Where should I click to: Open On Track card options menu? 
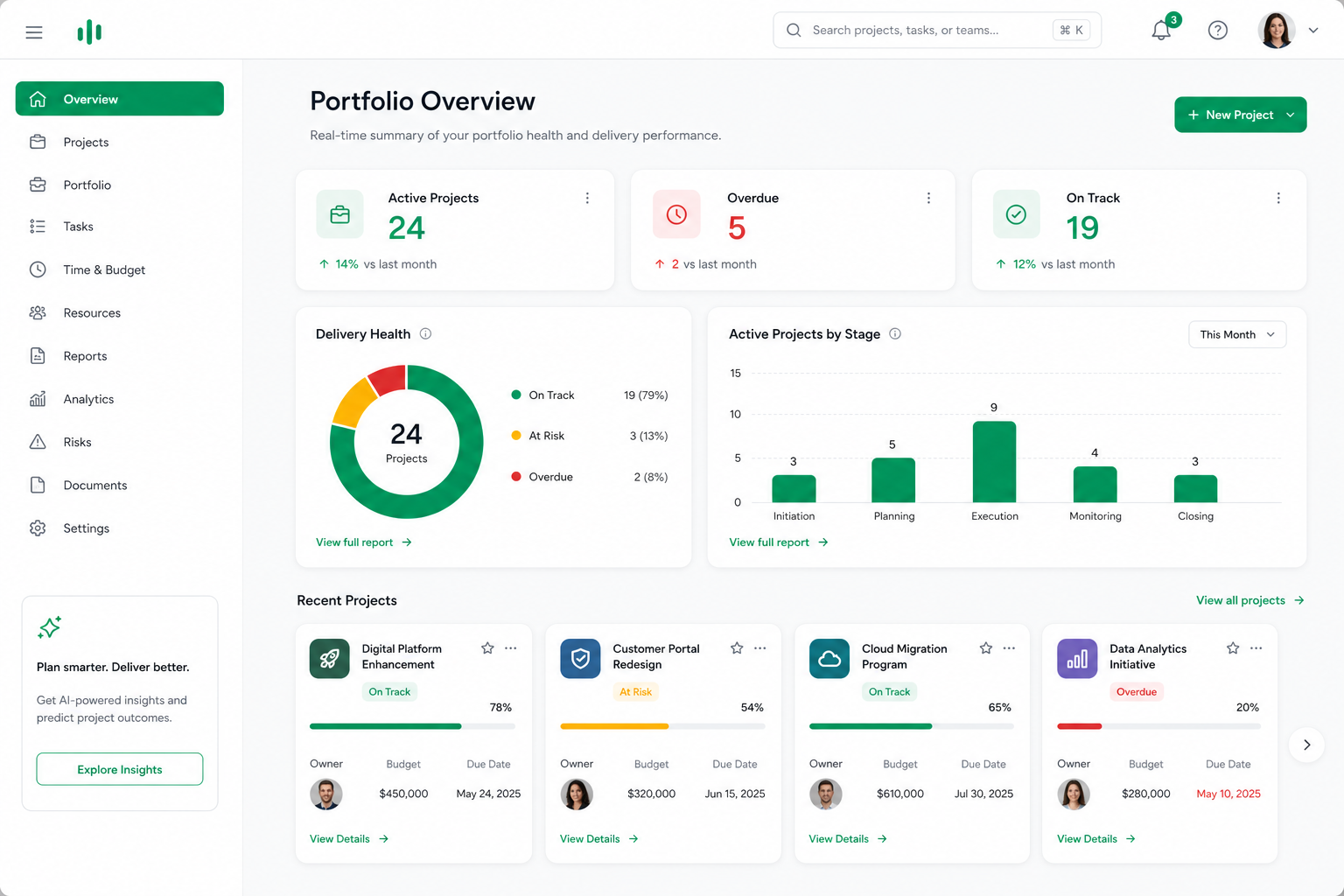tap(1278, 199)
